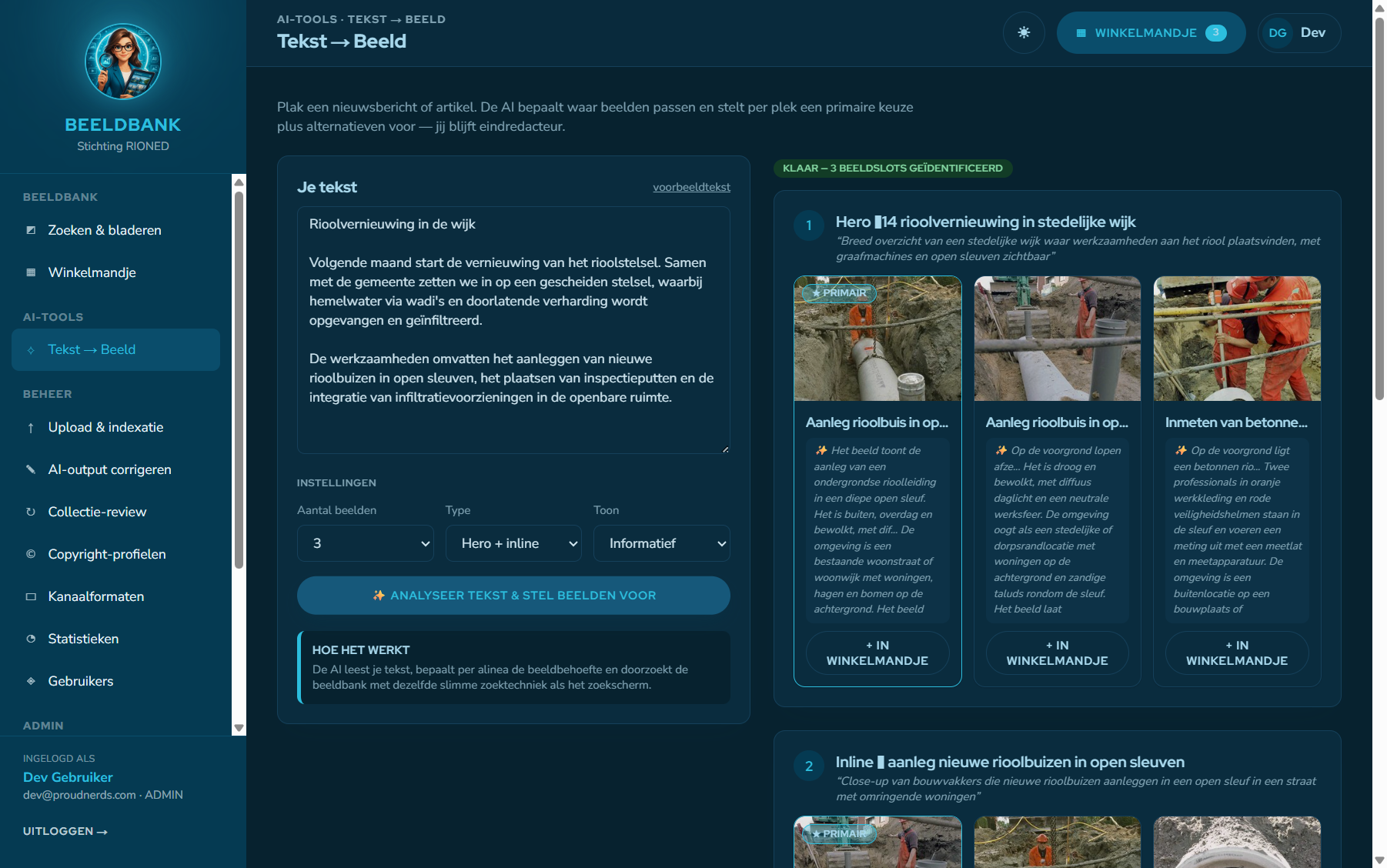Add first Aanleg rioolbuis image to winkelmandje
The image size is (1387, 868).
tap(877, 653)
